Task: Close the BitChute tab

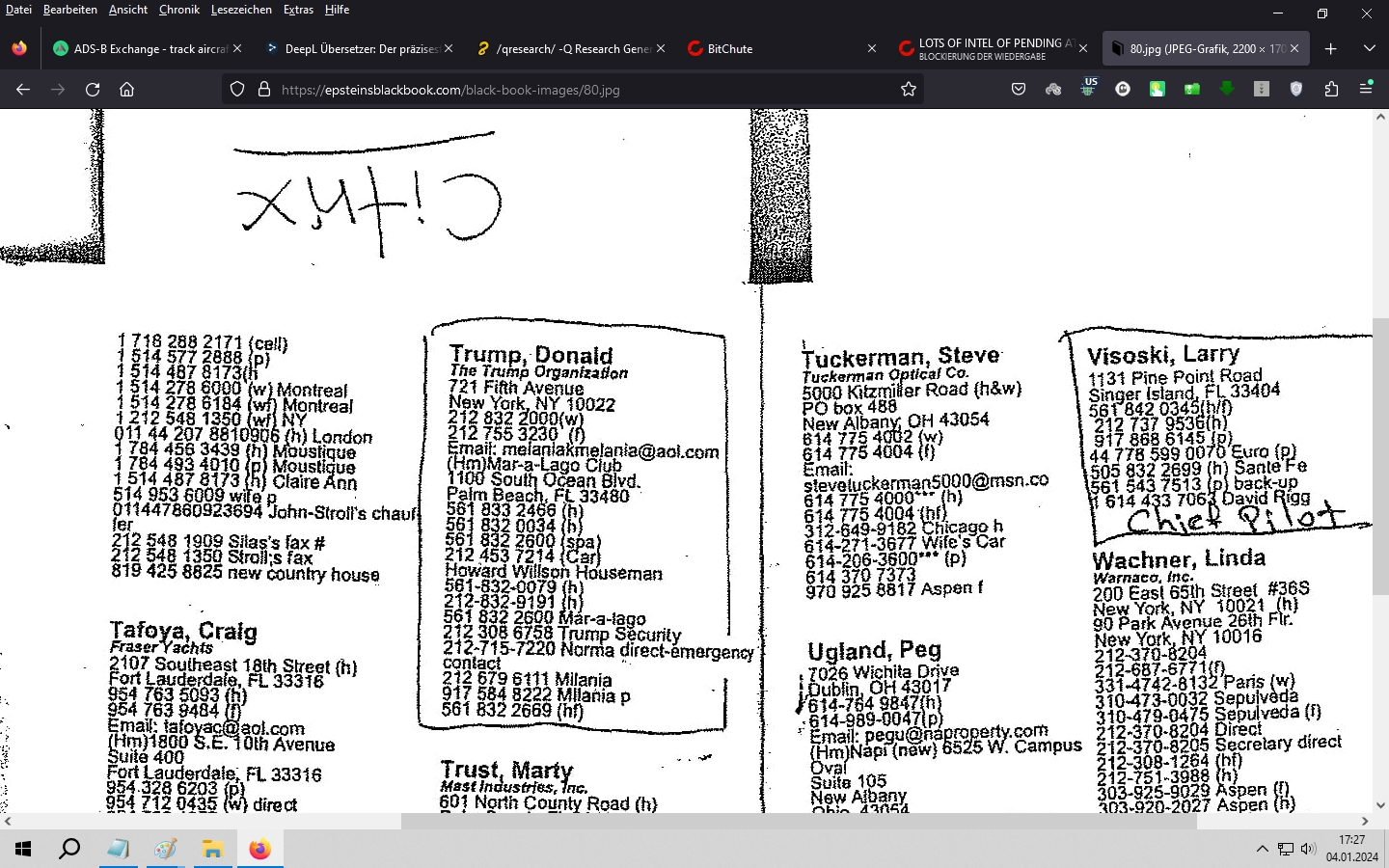Action: pyautogui.click(x=872, y=48)
